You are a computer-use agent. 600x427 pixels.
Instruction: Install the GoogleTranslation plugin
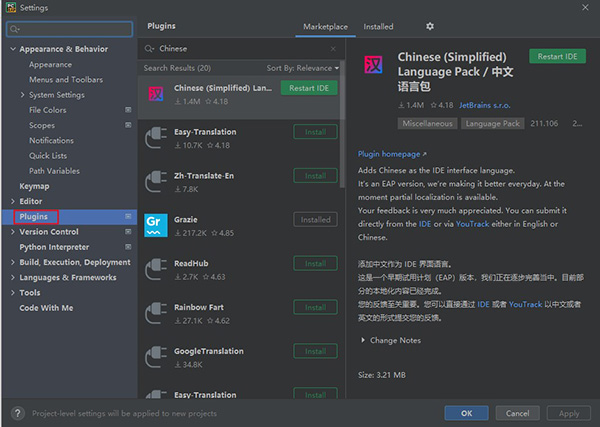click(x=315, y=351)
